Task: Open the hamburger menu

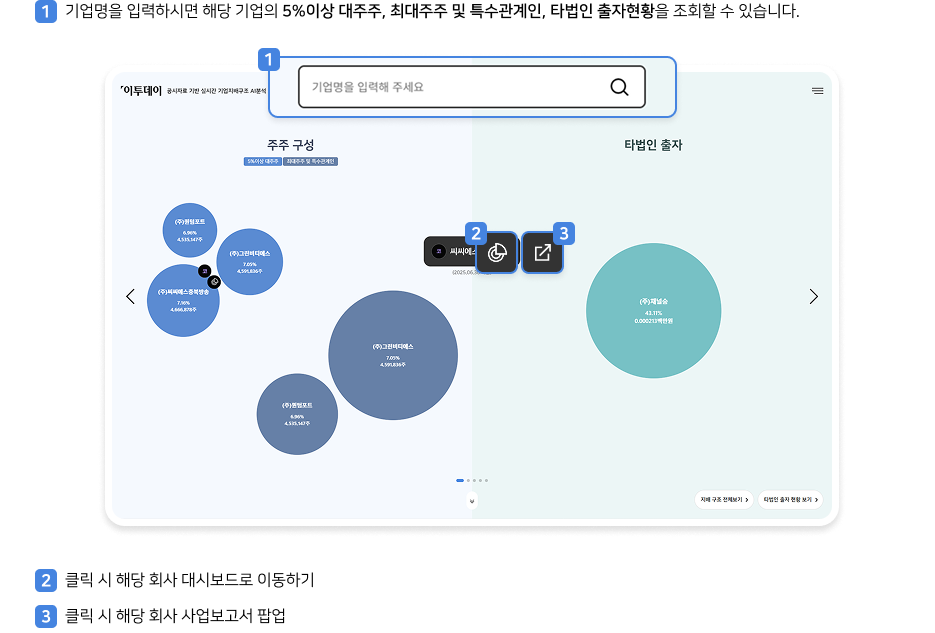Action: (x=817, y=91)
